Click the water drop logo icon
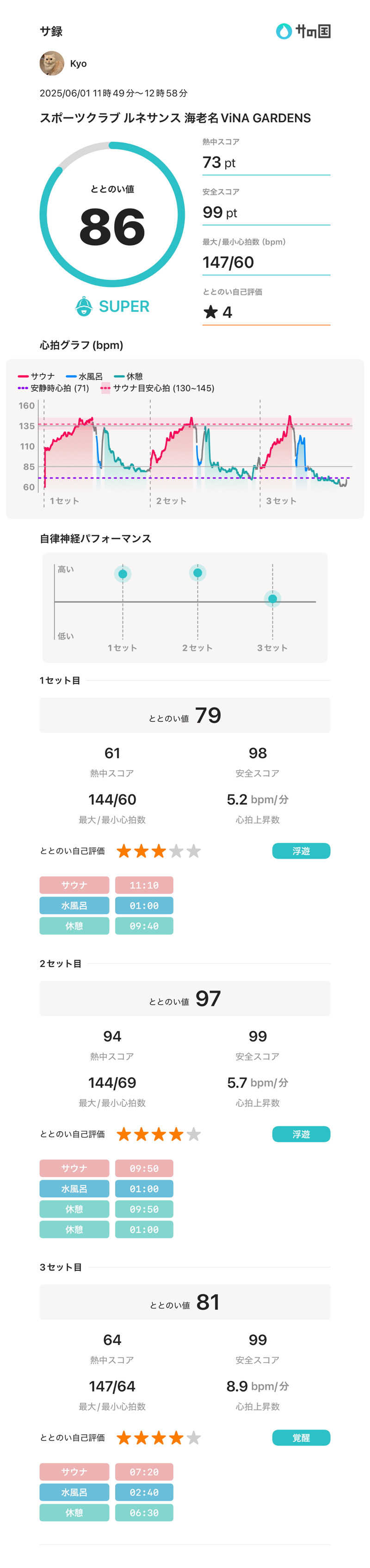 coord(284,31)
